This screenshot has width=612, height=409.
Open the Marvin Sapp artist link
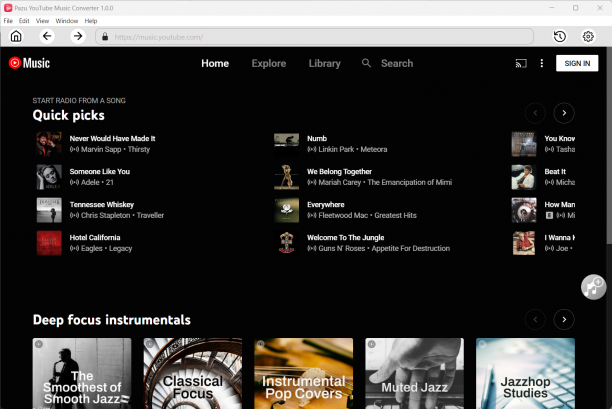[x=101, y=149]
